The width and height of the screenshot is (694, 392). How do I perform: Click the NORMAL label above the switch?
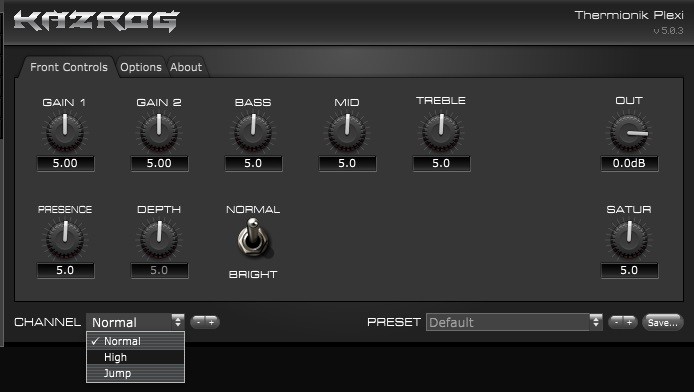tap(253, 209)
